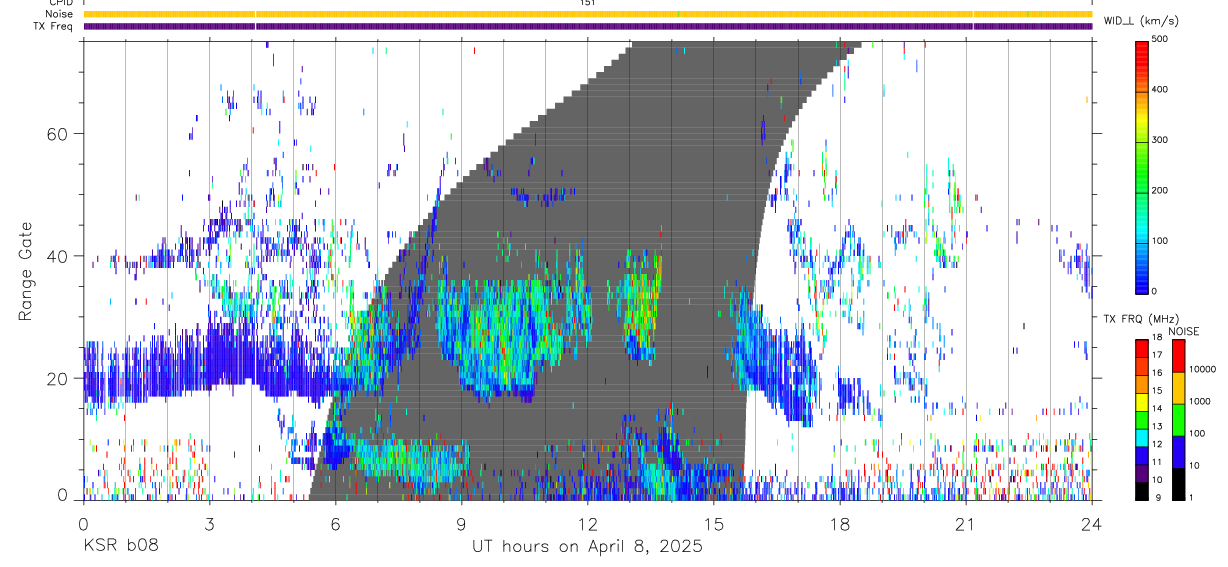Pick the blue swatch in the NOISE legend

(x=1178, y=451)
